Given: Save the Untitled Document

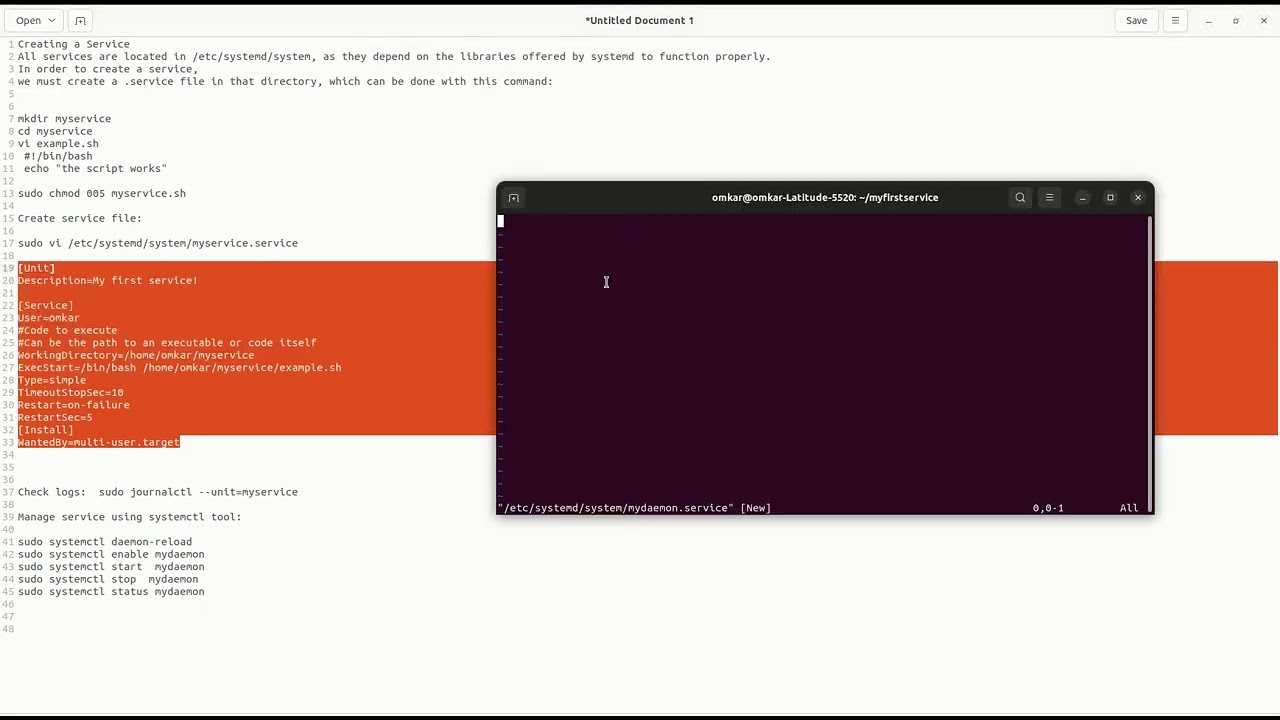Looking at the screenshot, I should tap(1137, 20).
